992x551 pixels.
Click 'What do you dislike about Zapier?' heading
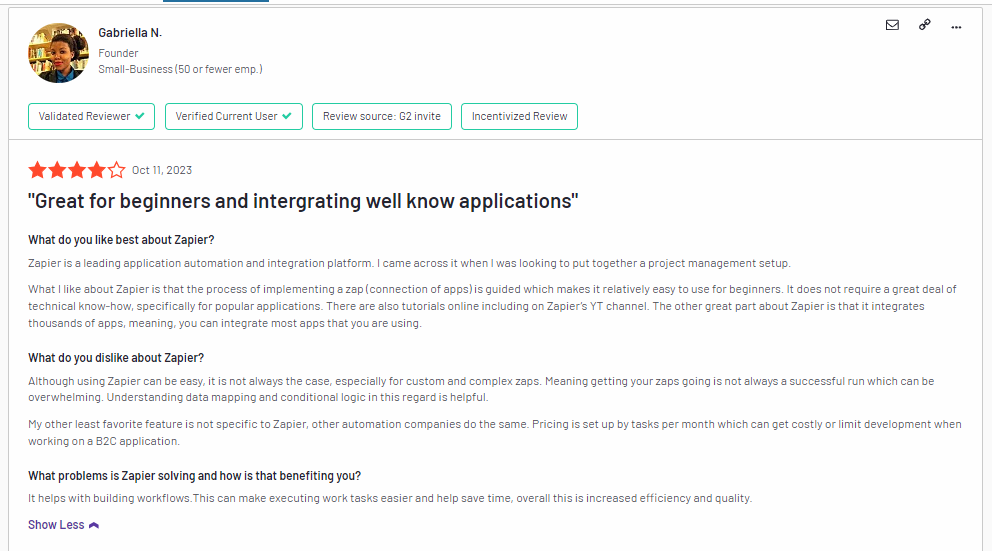[116, 358]
